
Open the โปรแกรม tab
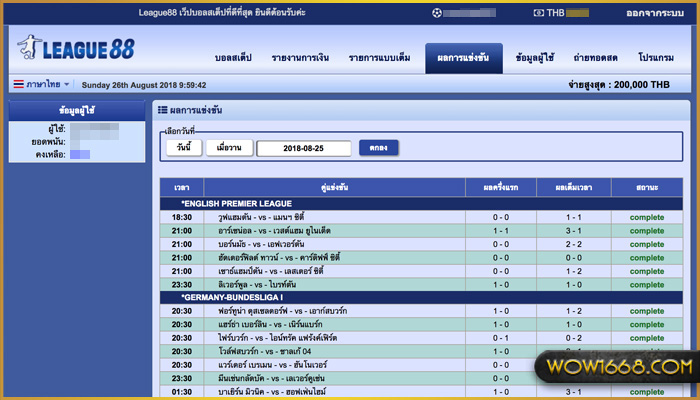point(656,58)
